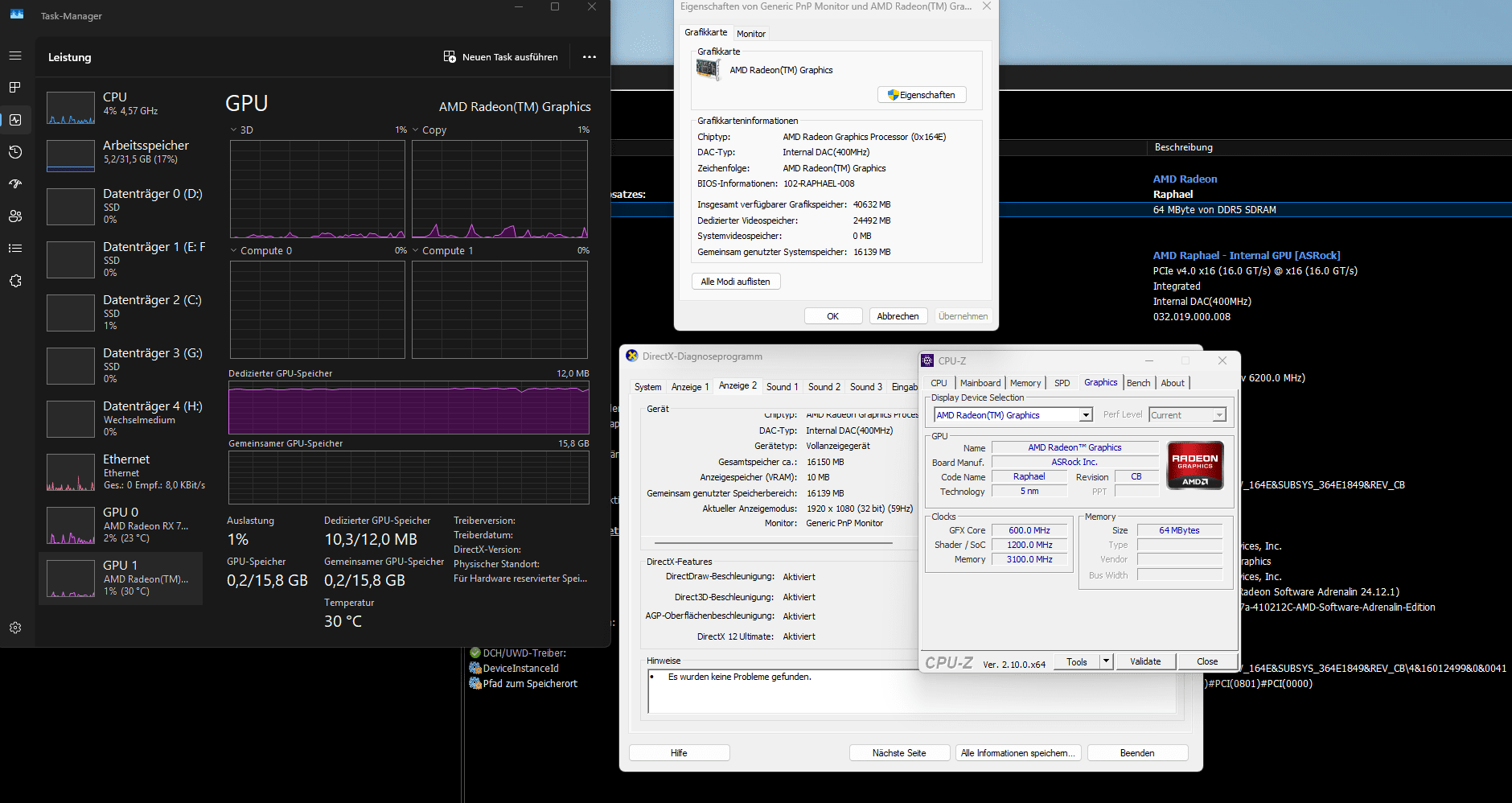Switch to Memory tab in CPU-Z
This screenshot has width=1512, height=803.
pyautogui.click(x=1025, y=383)
